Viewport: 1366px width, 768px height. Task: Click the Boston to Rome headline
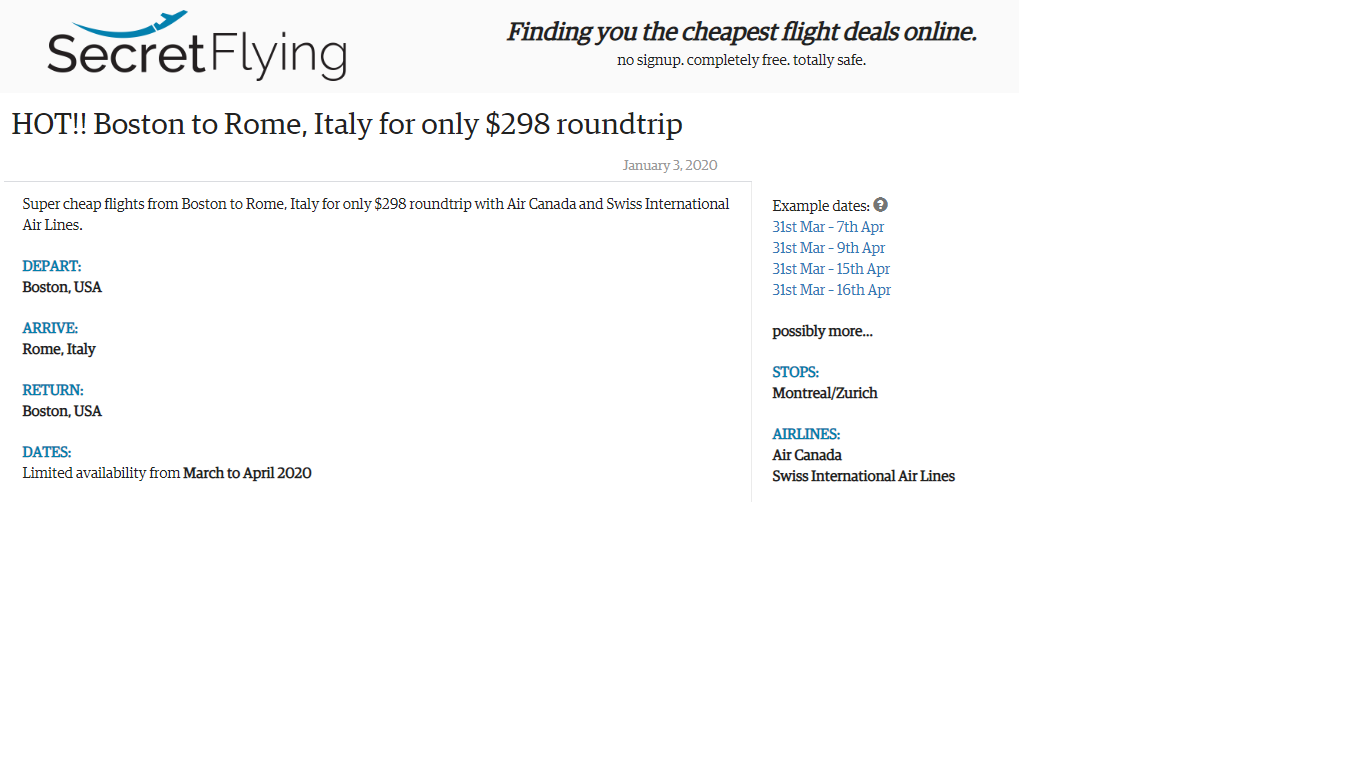tap(347, 124)
